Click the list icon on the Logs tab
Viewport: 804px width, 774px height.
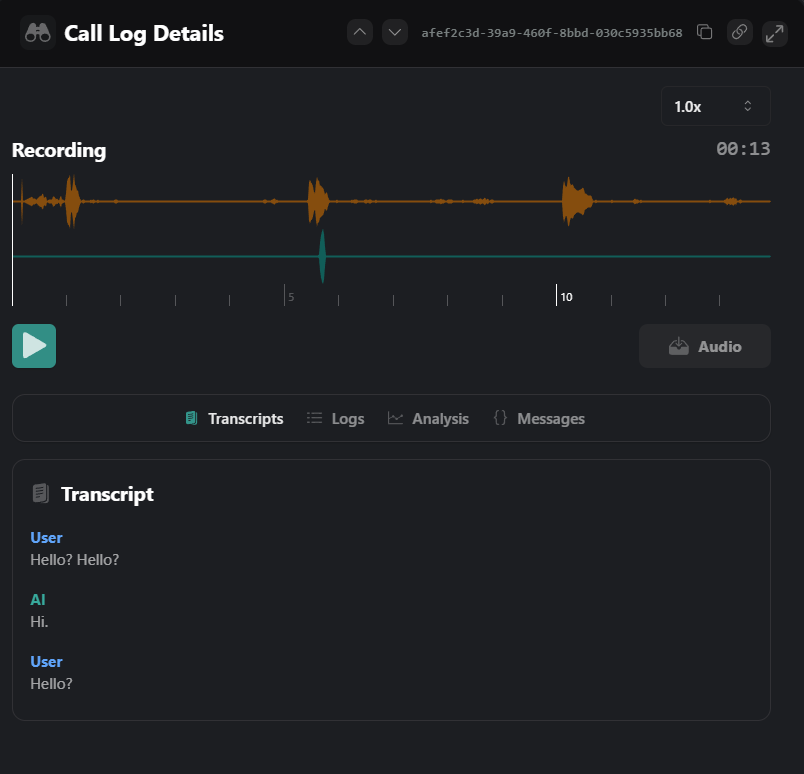tap(313, 418)
